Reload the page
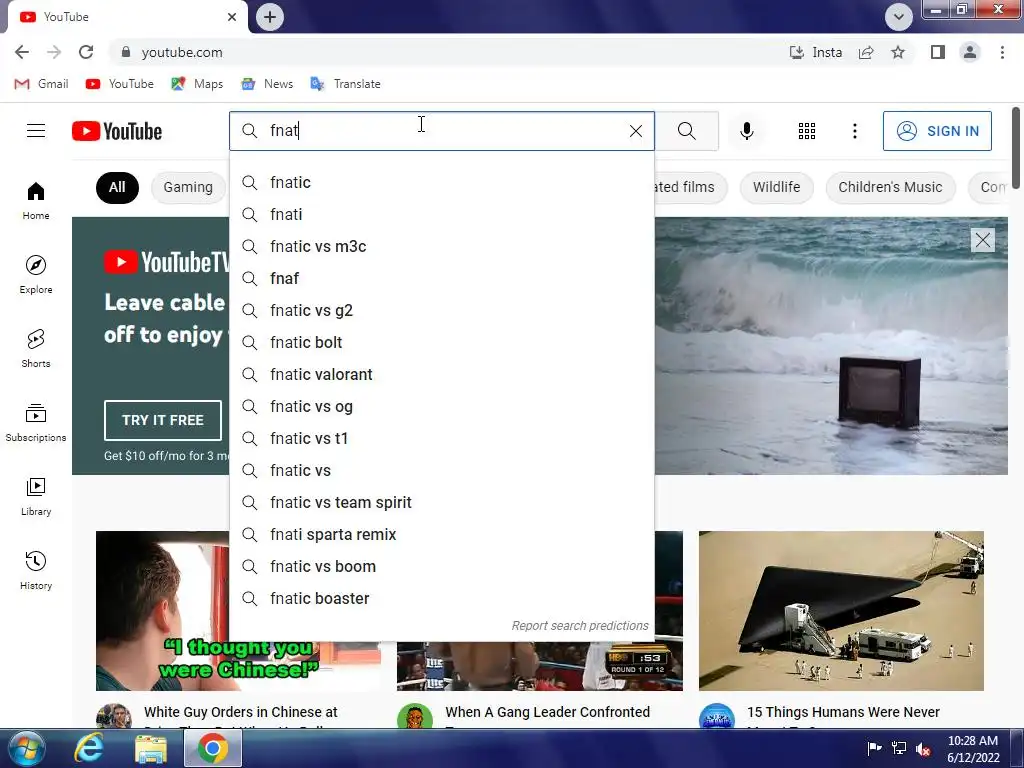This screenshot has width=1024, height=768. click(x=86, y=52)
